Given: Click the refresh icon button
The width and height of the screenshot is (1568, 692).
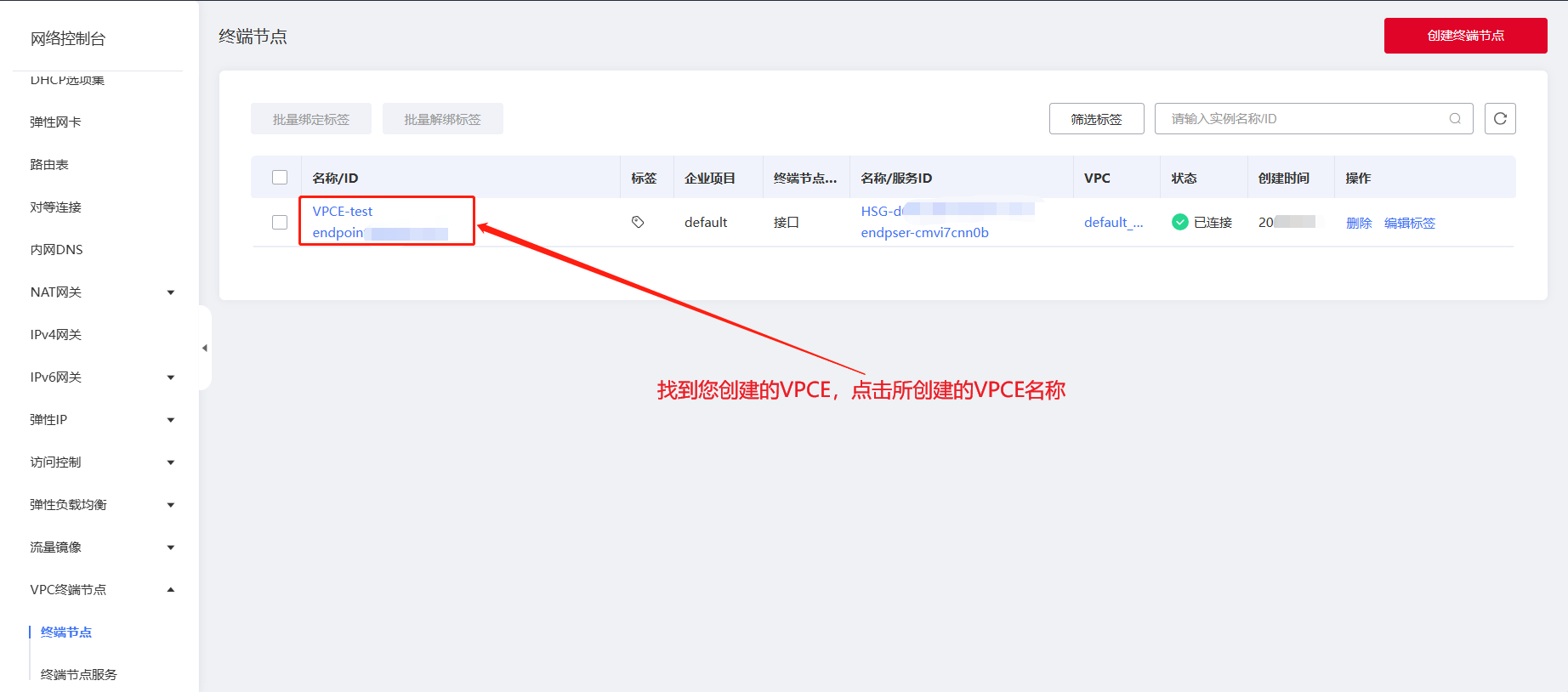Looking at the screenshot, I should [1500, 119].
